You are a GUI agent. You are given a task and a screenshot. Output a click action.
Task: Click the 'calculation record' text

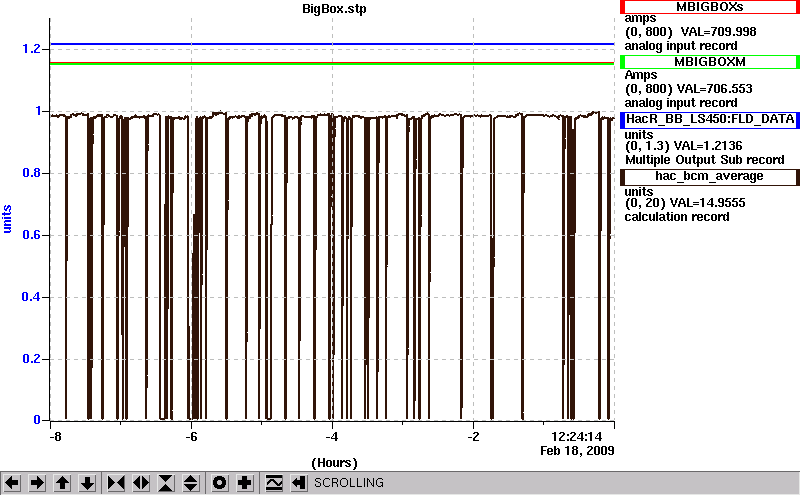677,217
